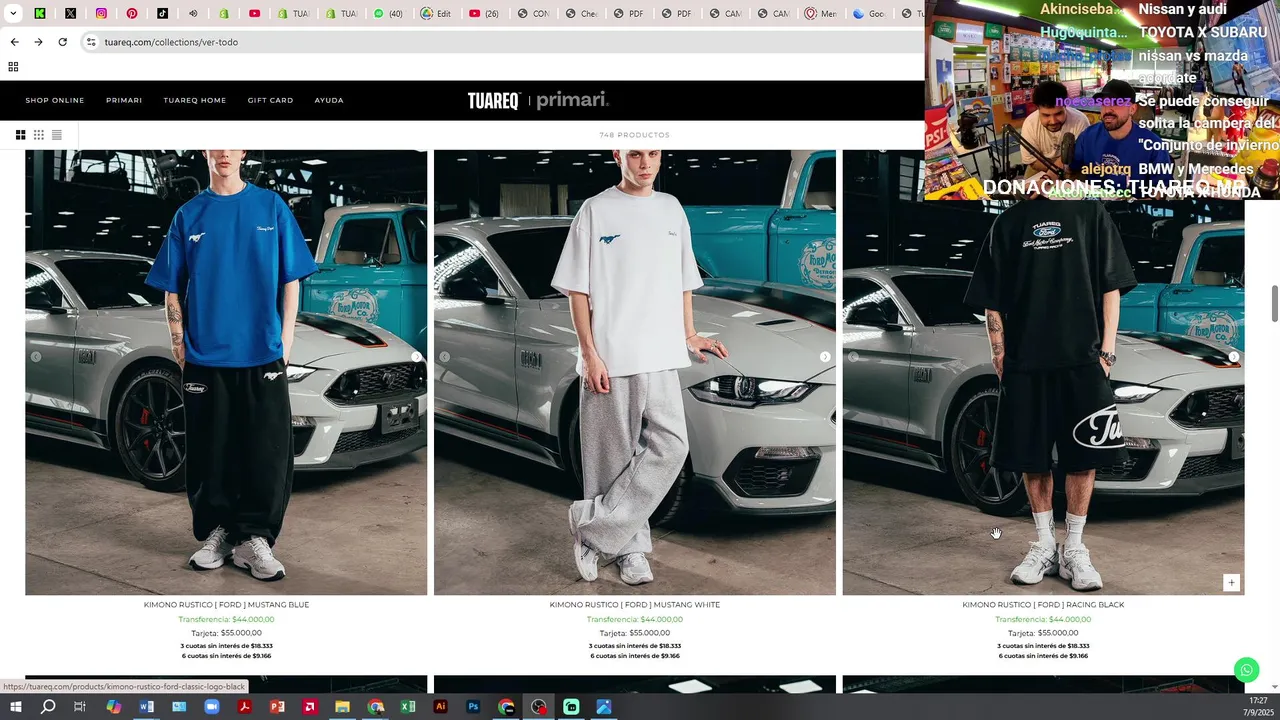Open KIMONO RUSTICO [ FORD ] MUSTANG BLUE link
Screen dimensions: 1280x720
(226, 605)
